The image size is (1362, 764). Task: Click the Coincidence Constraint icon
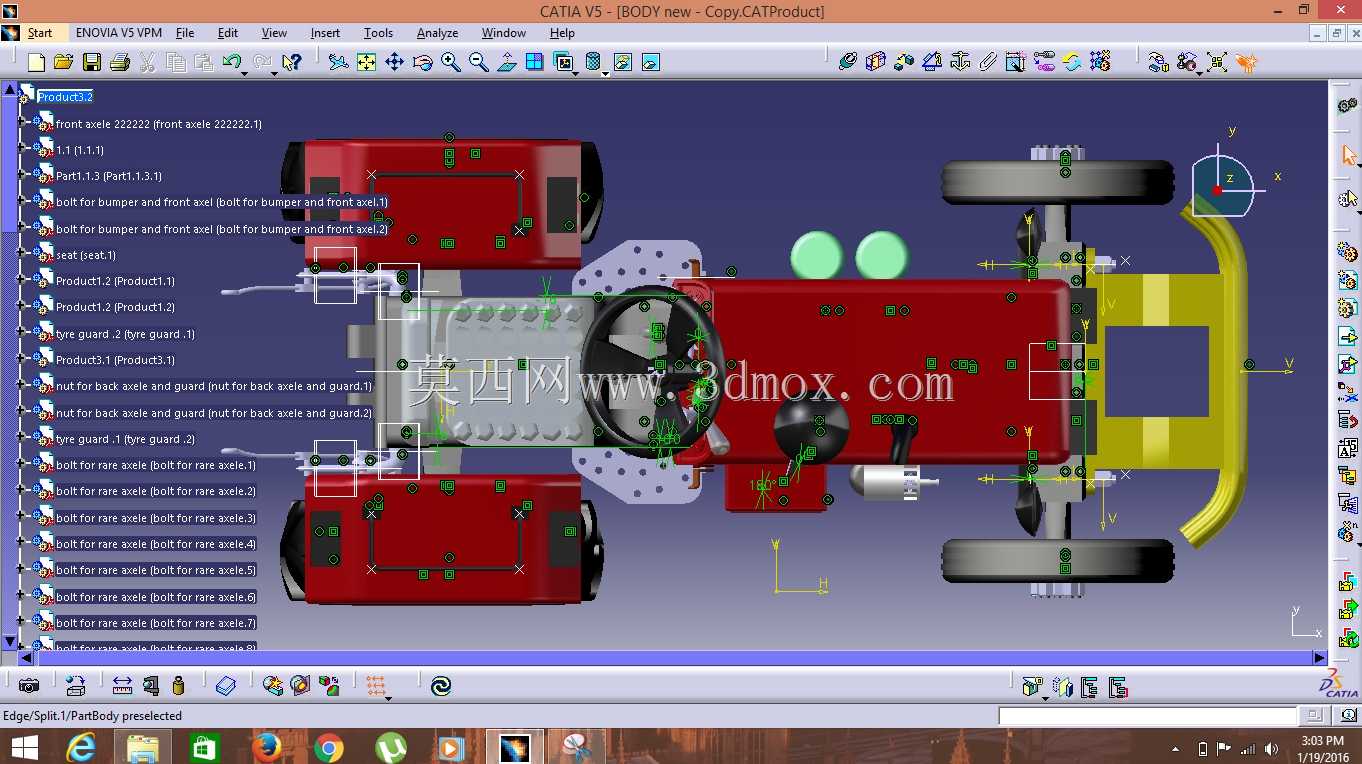click(x=848, y=62)
